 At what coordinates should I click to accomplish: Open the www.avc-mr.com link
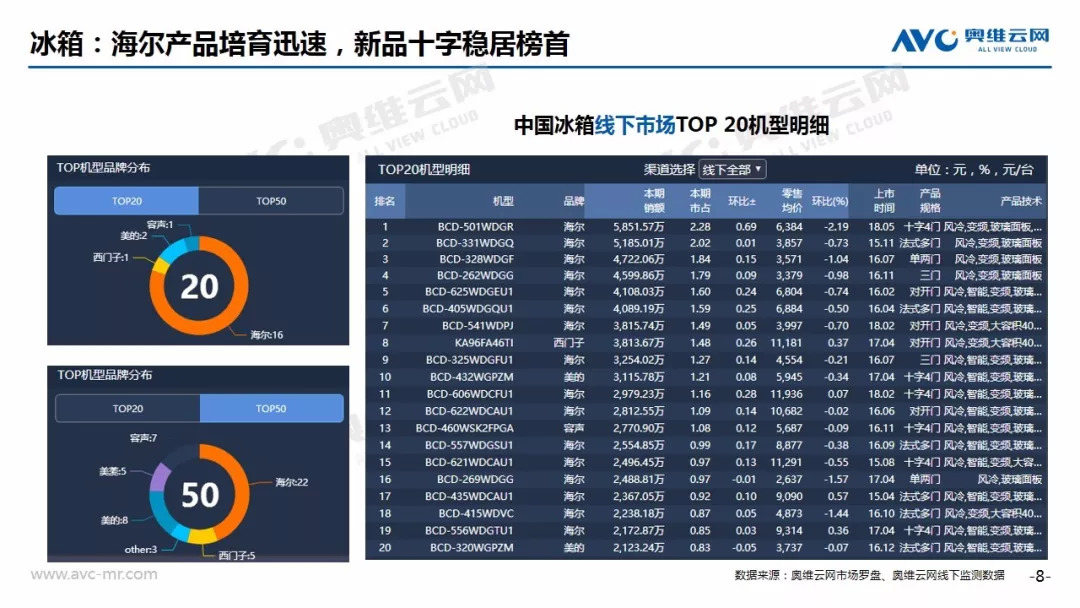(x=94, y=574)
